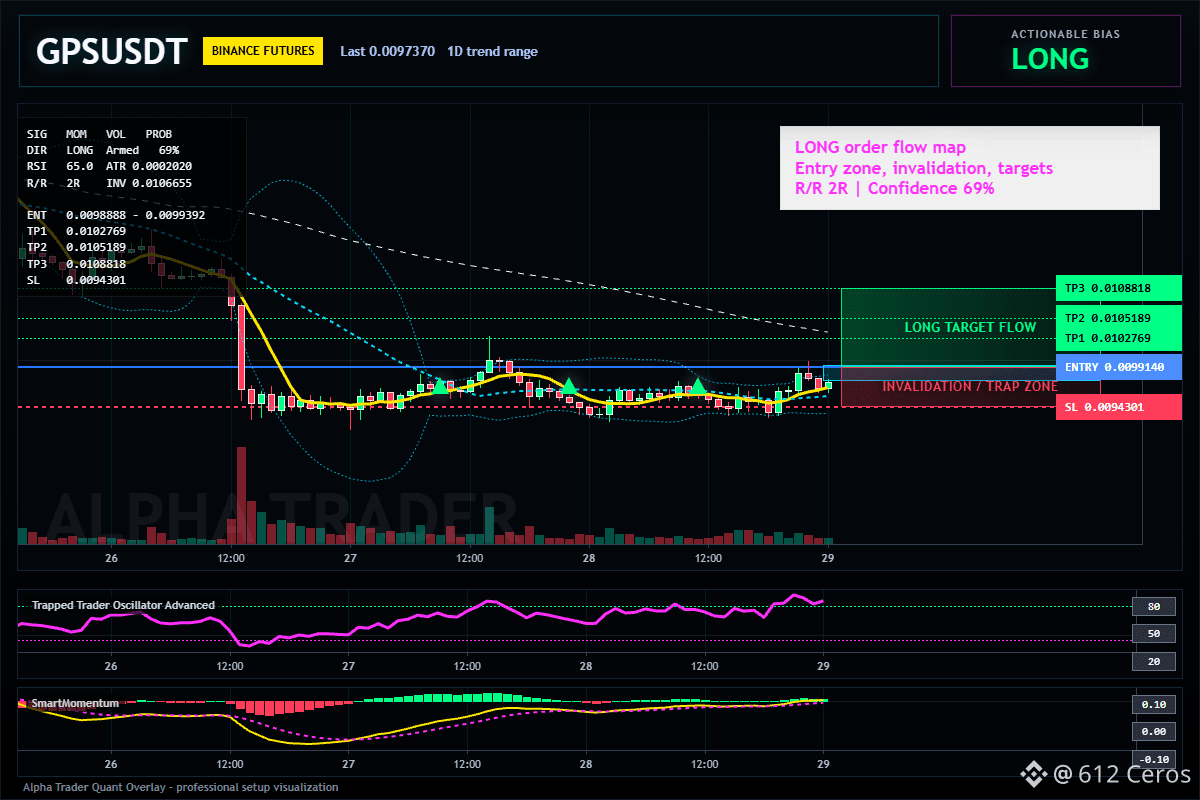
Task: Click date label 27 under main price chart
Action: [x=350, y=558]
